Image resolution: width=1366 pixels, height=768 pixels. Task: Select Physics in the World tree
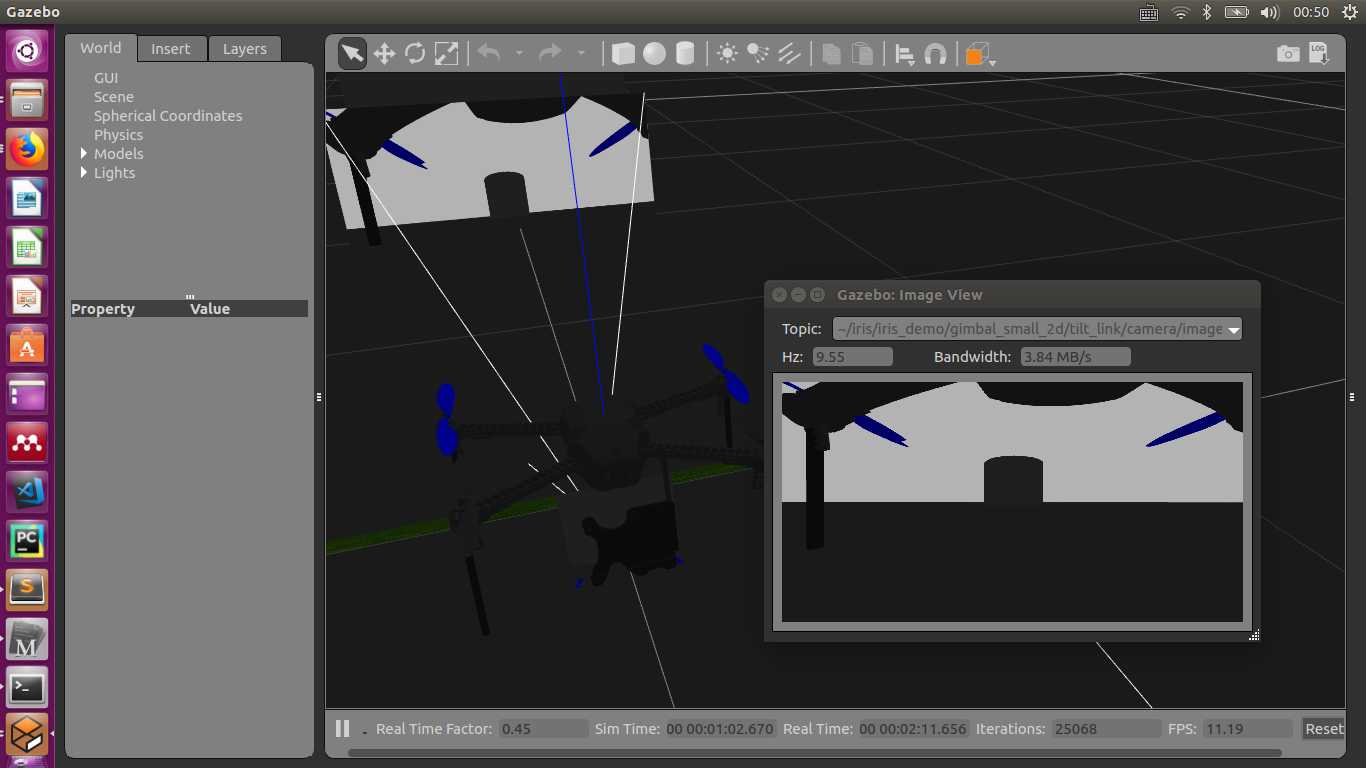(x=118, y=135)
